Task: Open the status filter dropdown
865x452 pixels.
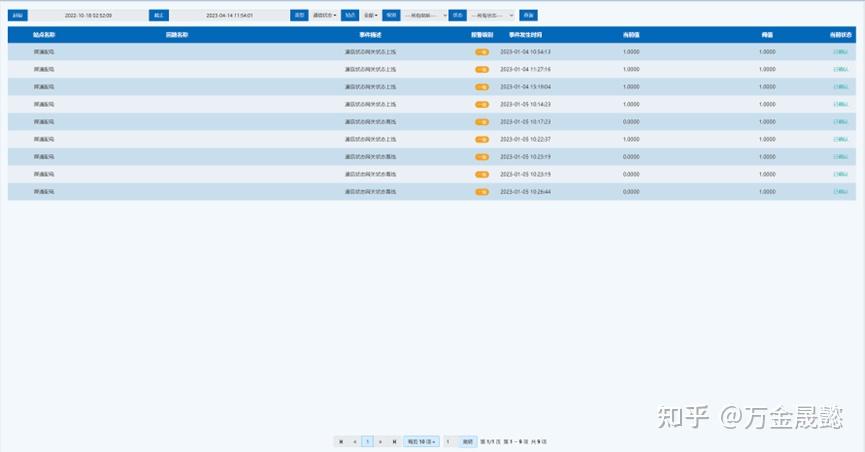Action: pyautogui.click(x=492, y=16)
